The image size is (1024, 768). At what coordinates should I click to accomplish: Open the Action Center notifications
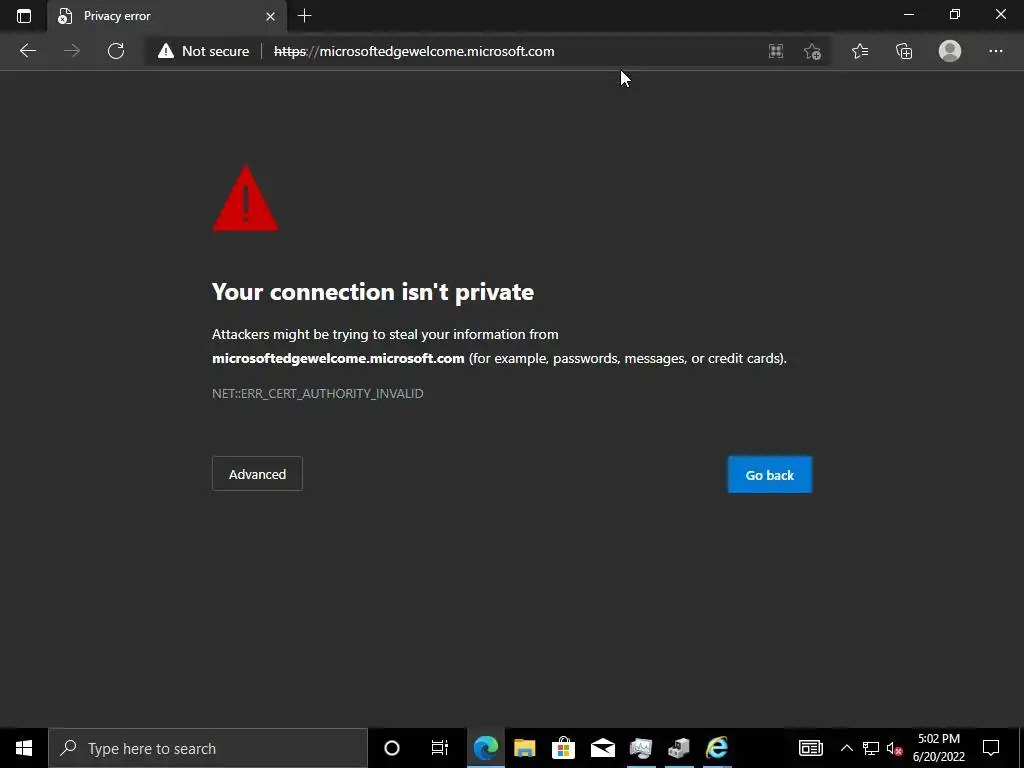tap(991, 748)
